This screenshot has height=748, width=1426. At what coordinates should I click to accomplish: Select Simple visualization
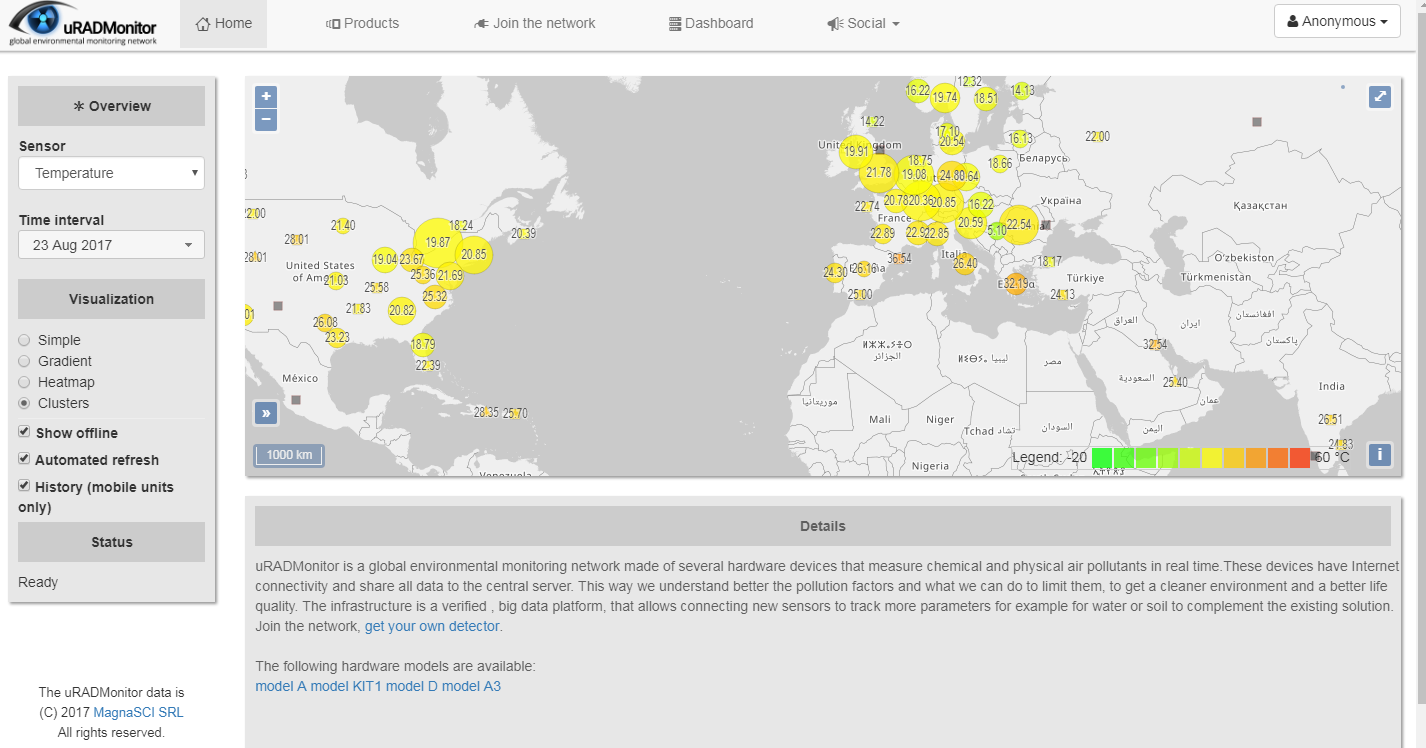(24, 340)
